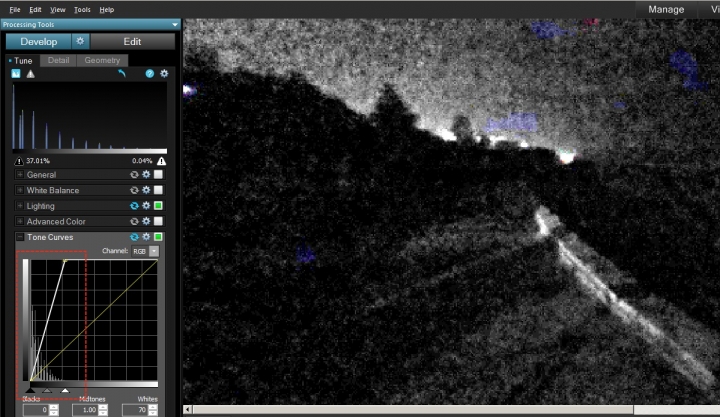Click the Blacks value field
Image resolution: width=720 pixels, height=417 pixels.
pyautogui.click(x=36, y=410)
